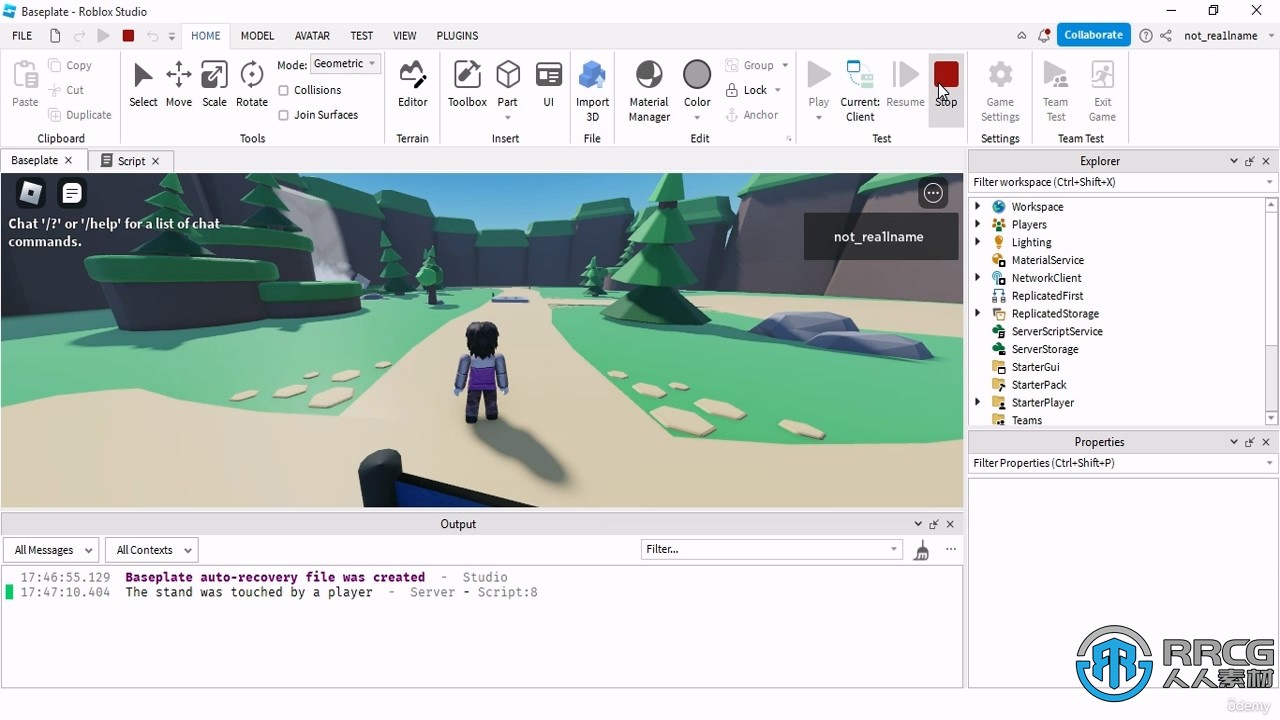Select the Select tool arrow icon
The image size is (1280, 720).
pyautogui.click(x=143, y=75)
